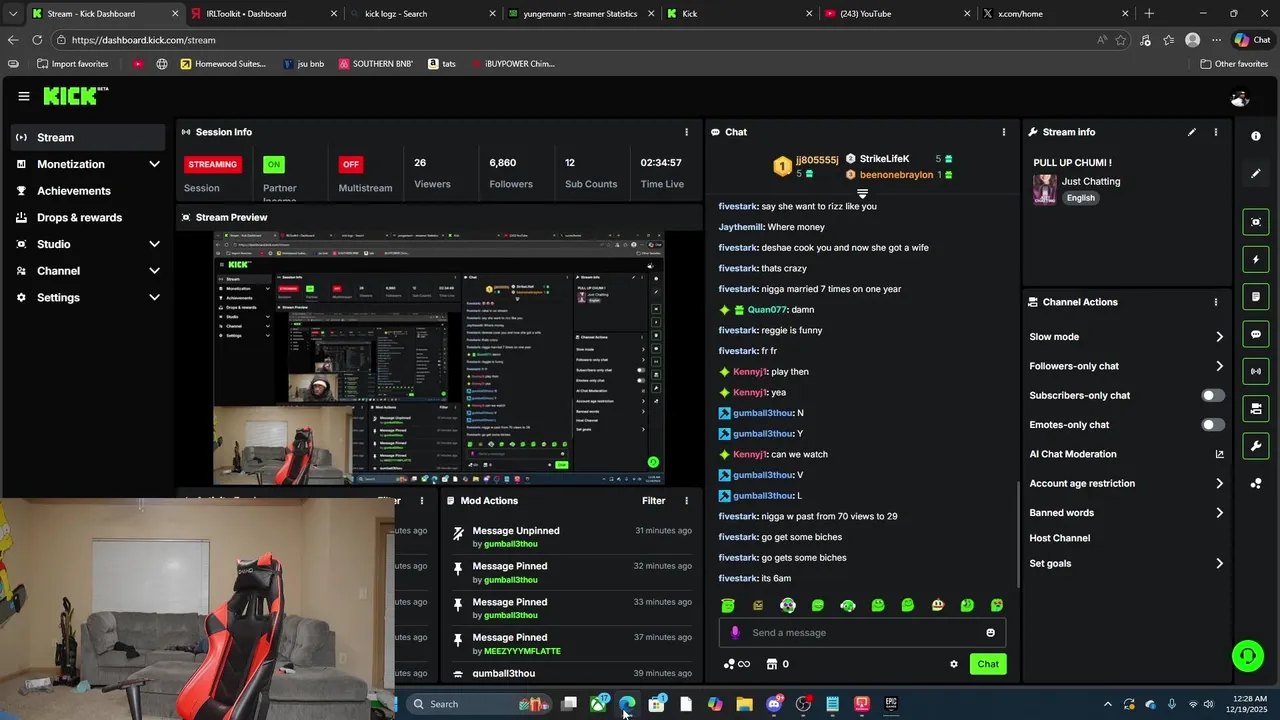This screenshot has height=720, width=1280.
Task: Click the browser address bar URL
Action: click(144, 40)
